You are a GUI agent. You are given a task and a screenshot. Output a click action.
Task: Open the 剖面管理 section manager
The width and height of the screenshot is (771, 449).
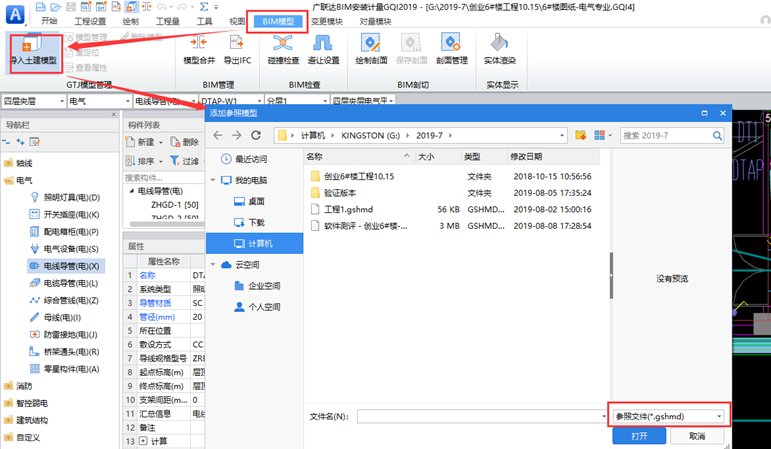click(451, 43)
